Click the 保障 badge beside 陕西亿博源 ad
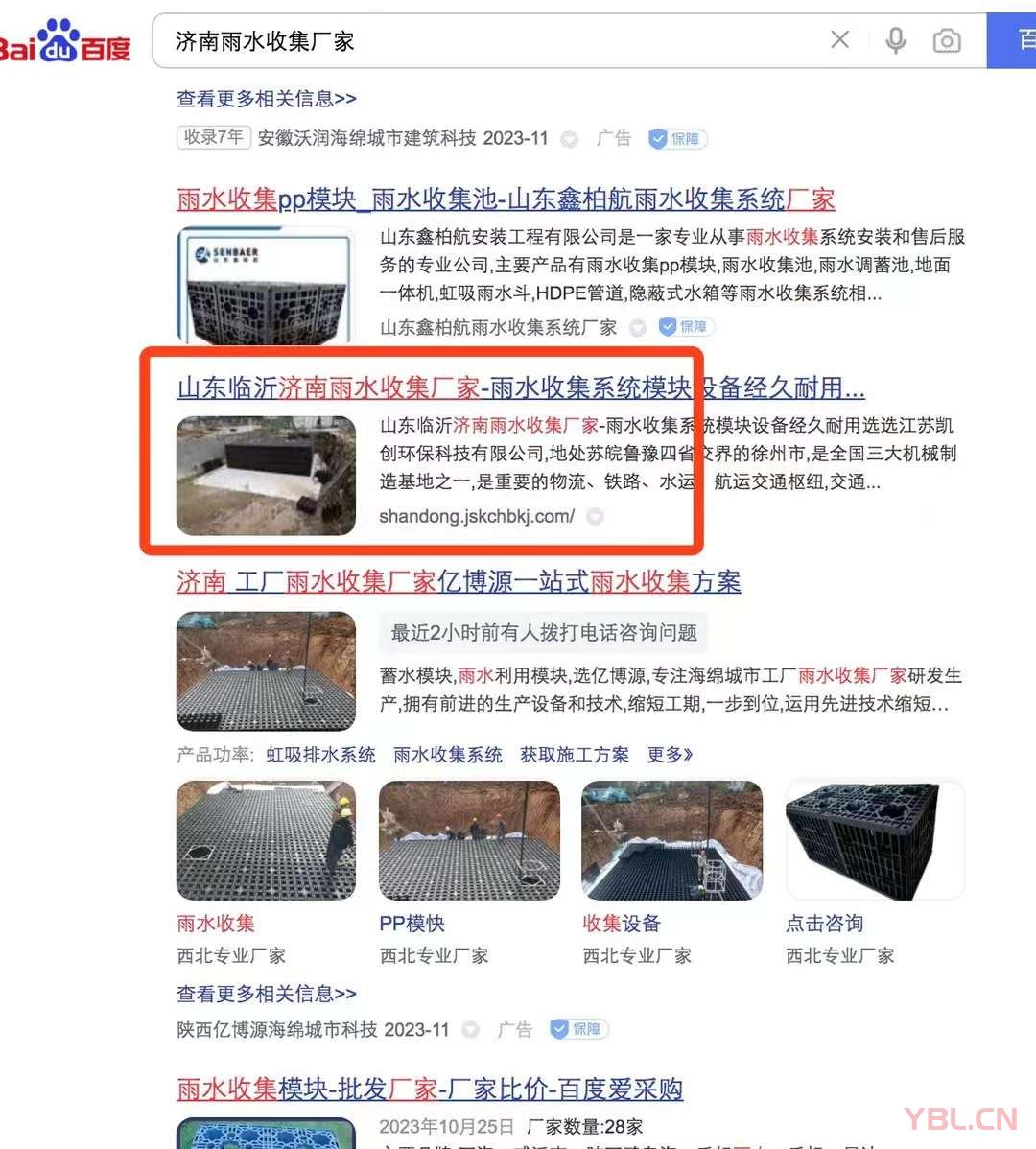The width and height of the screenshot is (1036, 1149). (x=578, y=1029)
